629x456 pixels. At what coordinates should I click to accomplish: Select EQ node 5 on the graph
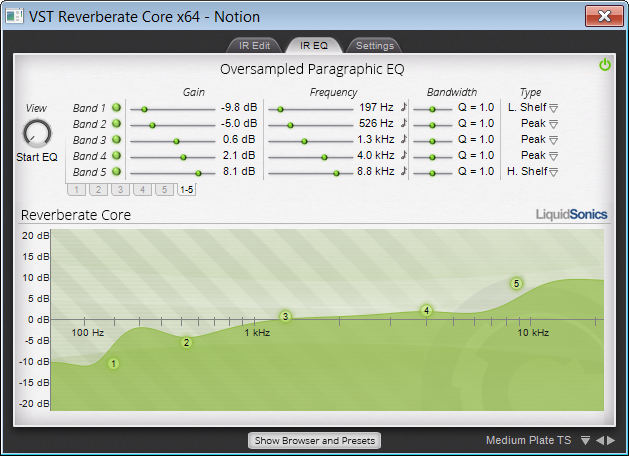pos(516,284)
